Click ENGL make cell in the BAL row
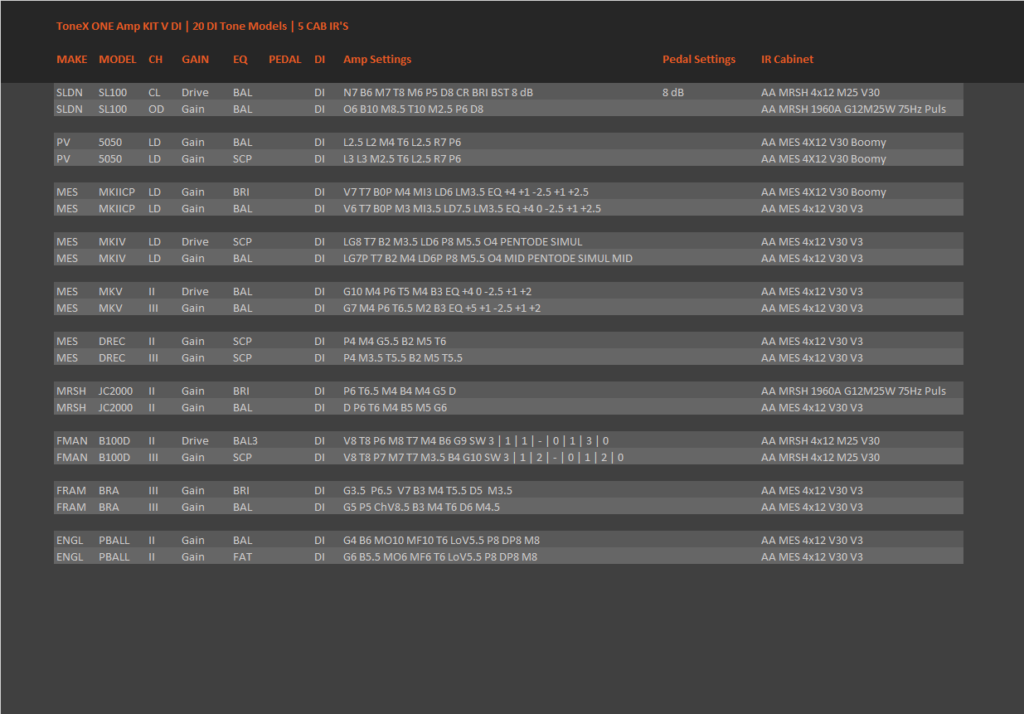Viewport: 1024px width, 714px height. (70, 540)
